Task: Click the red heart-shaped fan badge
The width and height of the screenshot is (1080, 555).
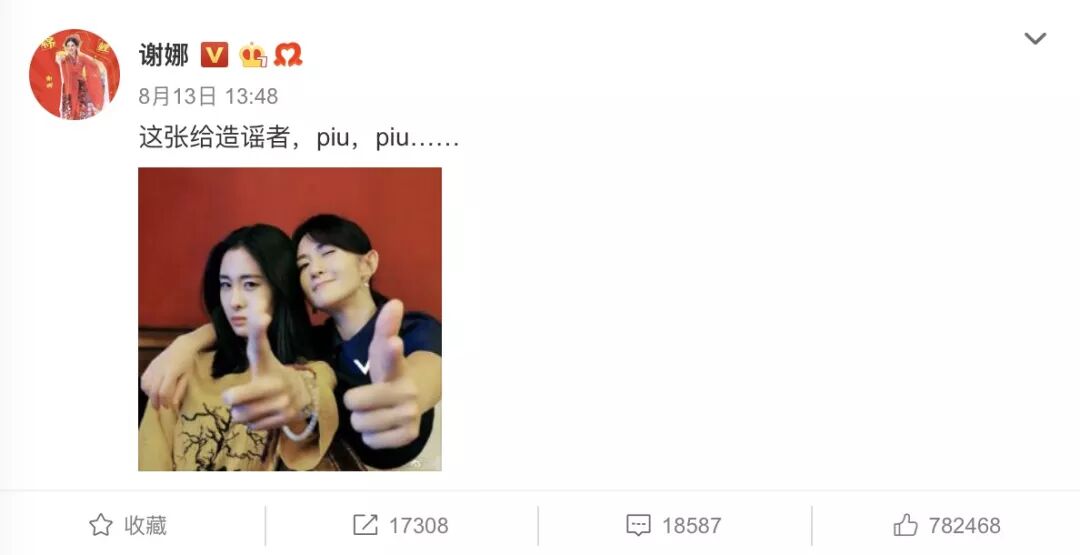Action: (288, 55)
